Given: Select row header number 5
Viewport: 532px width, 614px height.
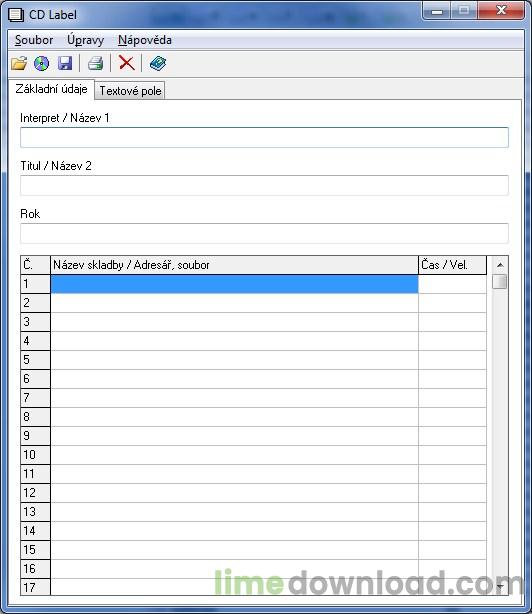Looking at the screenshot, I should click(x=35, y=360).
